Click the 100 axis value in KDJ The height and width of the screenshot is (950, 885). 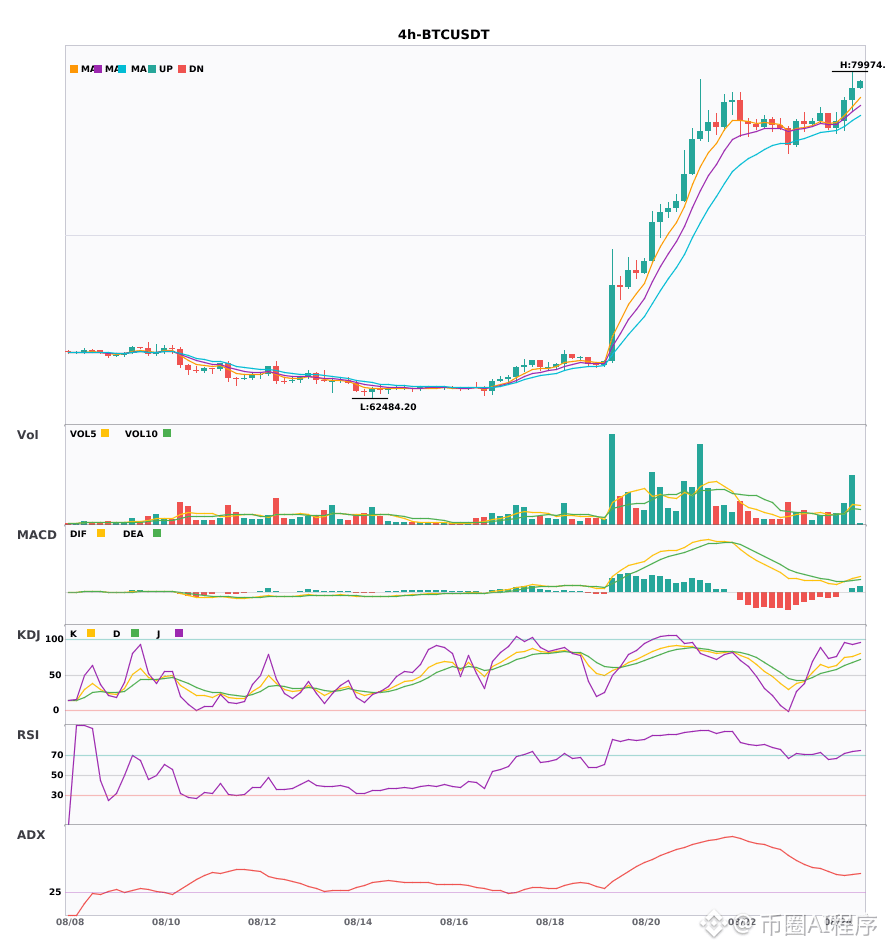click(54, 639)
